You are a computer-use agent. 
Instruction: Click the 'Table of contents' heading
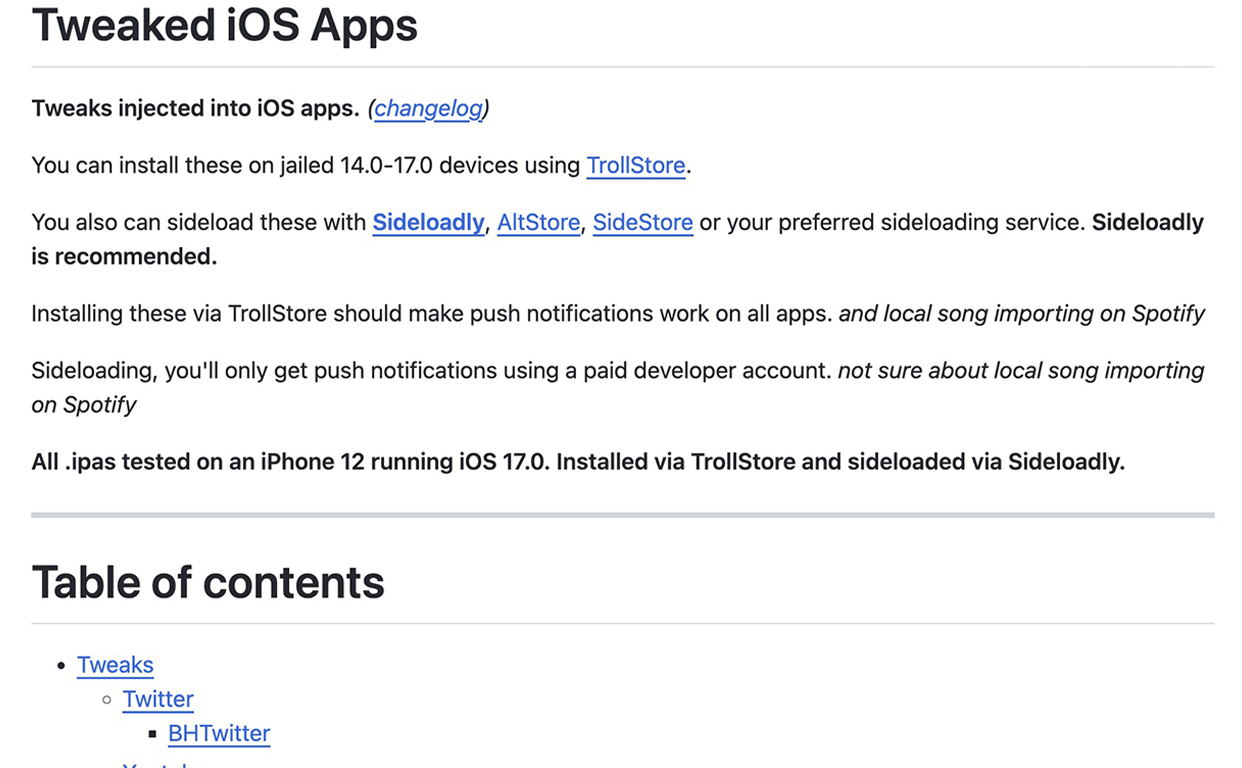tap(208, 582)
